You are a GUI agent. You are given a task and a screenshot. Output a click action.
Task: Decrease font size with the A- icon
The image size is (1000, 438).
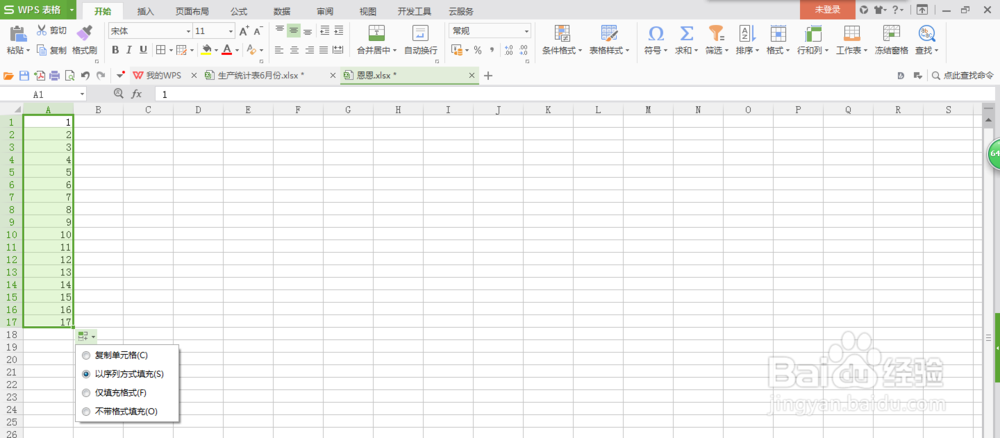pyautogui.click(x=258, y=31)
